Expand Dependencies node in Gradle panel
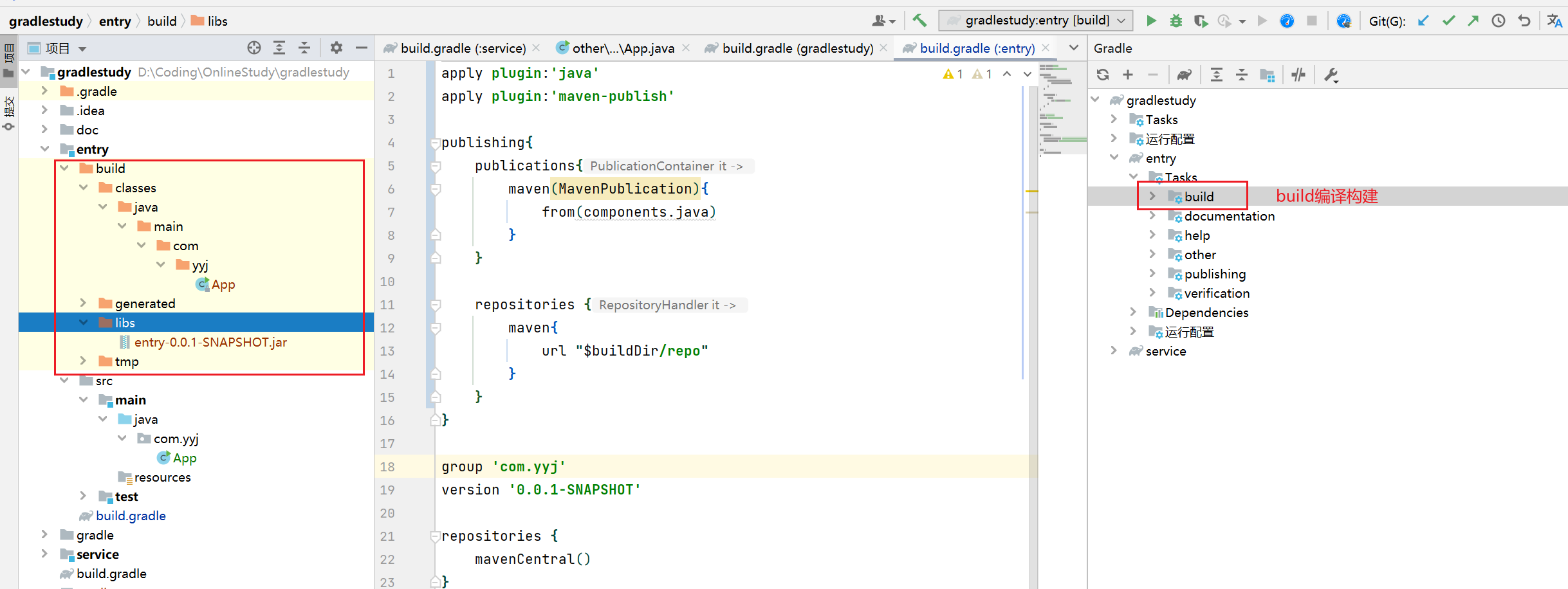Screen dimensions: 1568x589 tap(1133, 312)
